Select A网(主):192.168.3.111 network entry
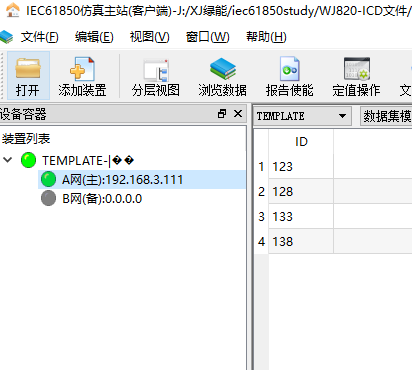Image resolution: width=412 pixels, height=370 pixels. coord(122,180)
